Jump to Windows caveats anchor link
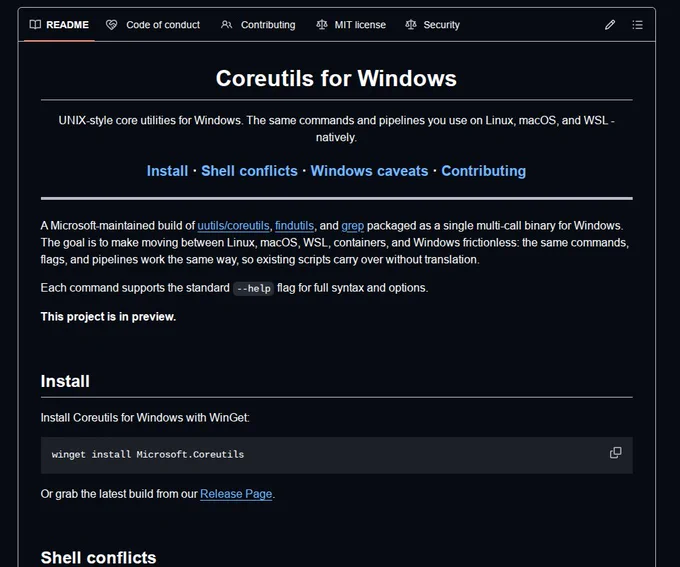The width and height of the screenshot is (680, 567). 369,171
